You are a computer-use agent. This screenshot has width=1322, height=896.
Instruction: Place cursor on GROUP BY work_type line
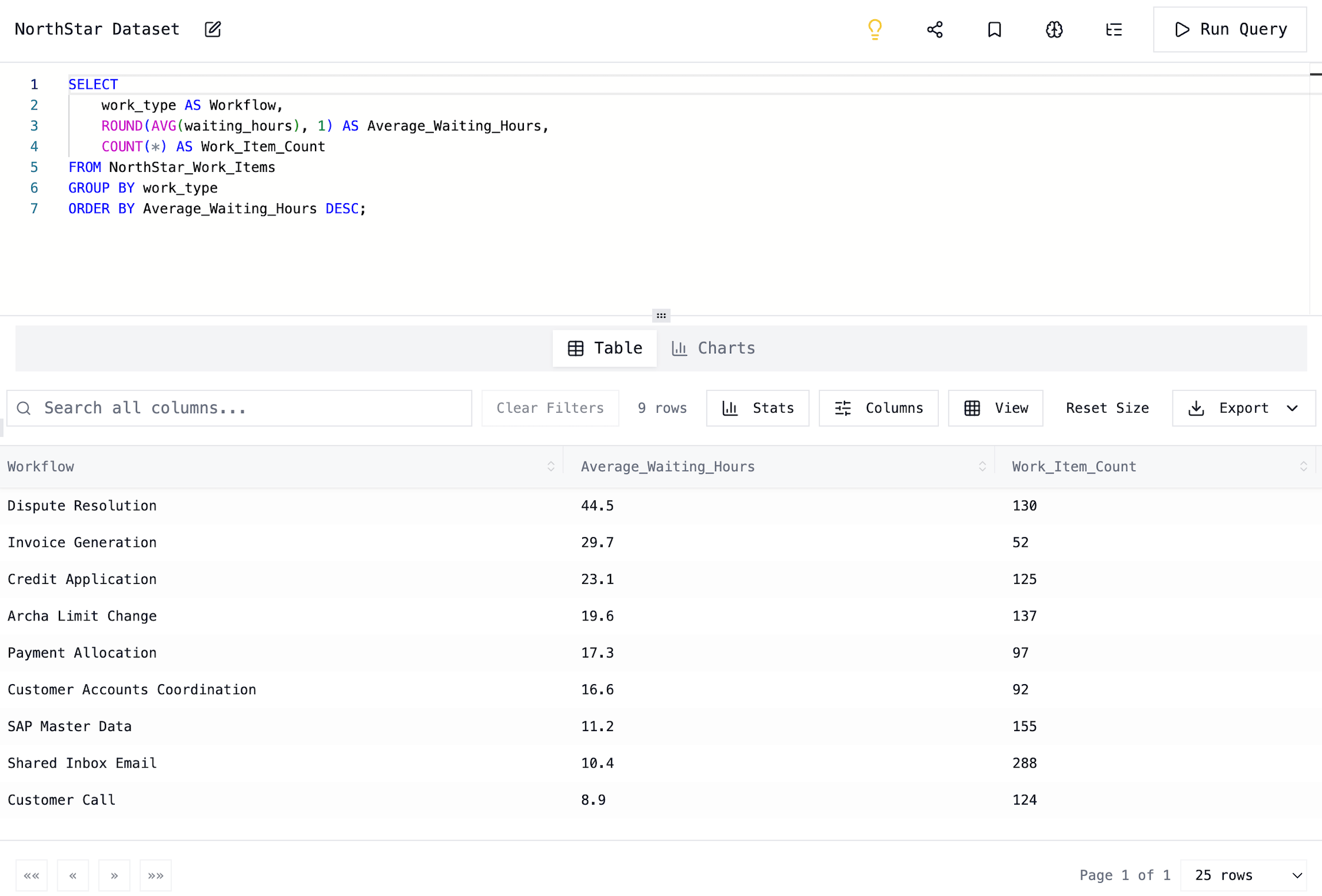(x=142, y=188)
